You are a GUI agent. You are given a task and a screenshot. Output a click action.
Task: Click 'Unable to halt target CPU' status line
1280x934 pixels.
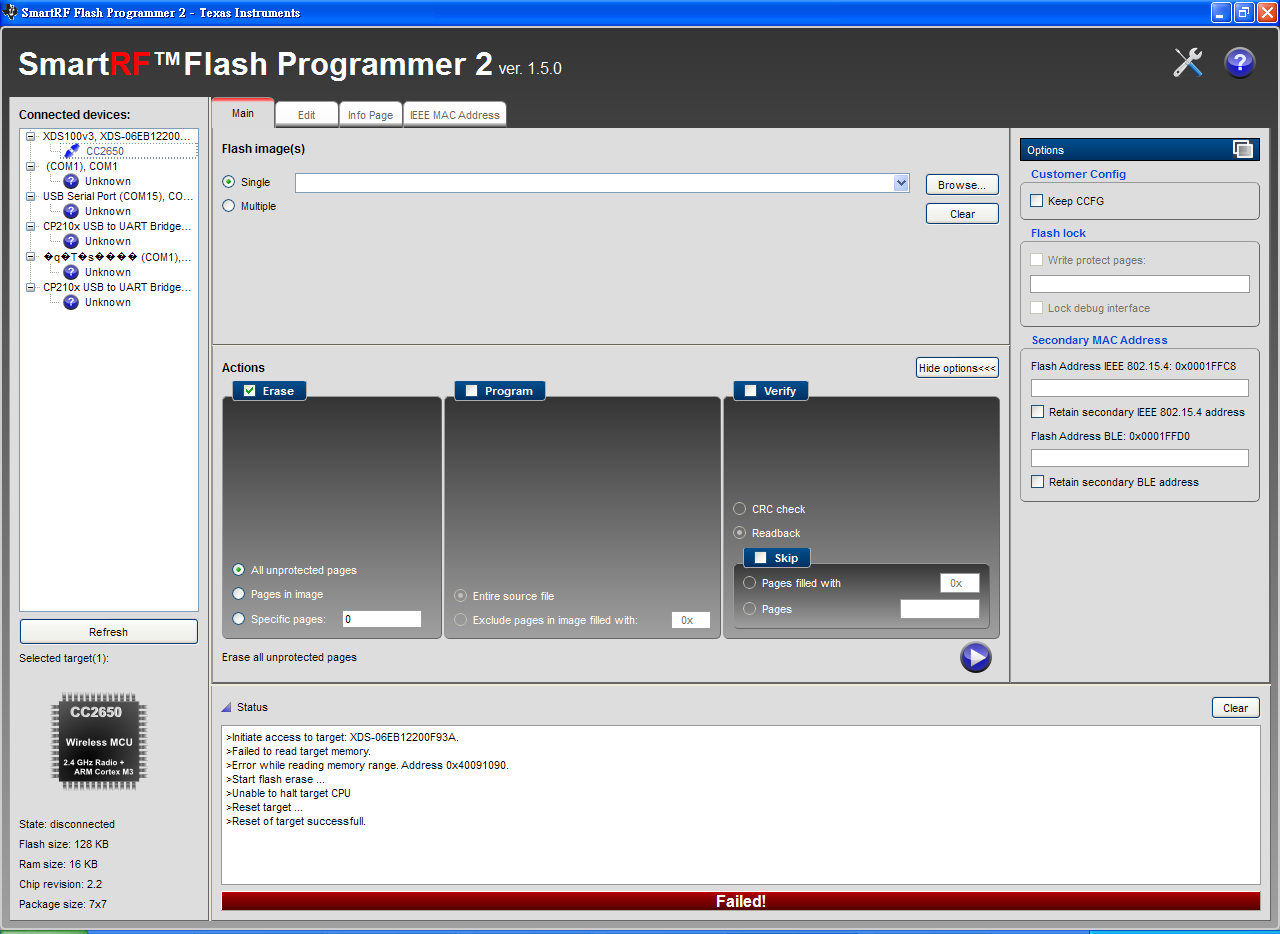288,793
